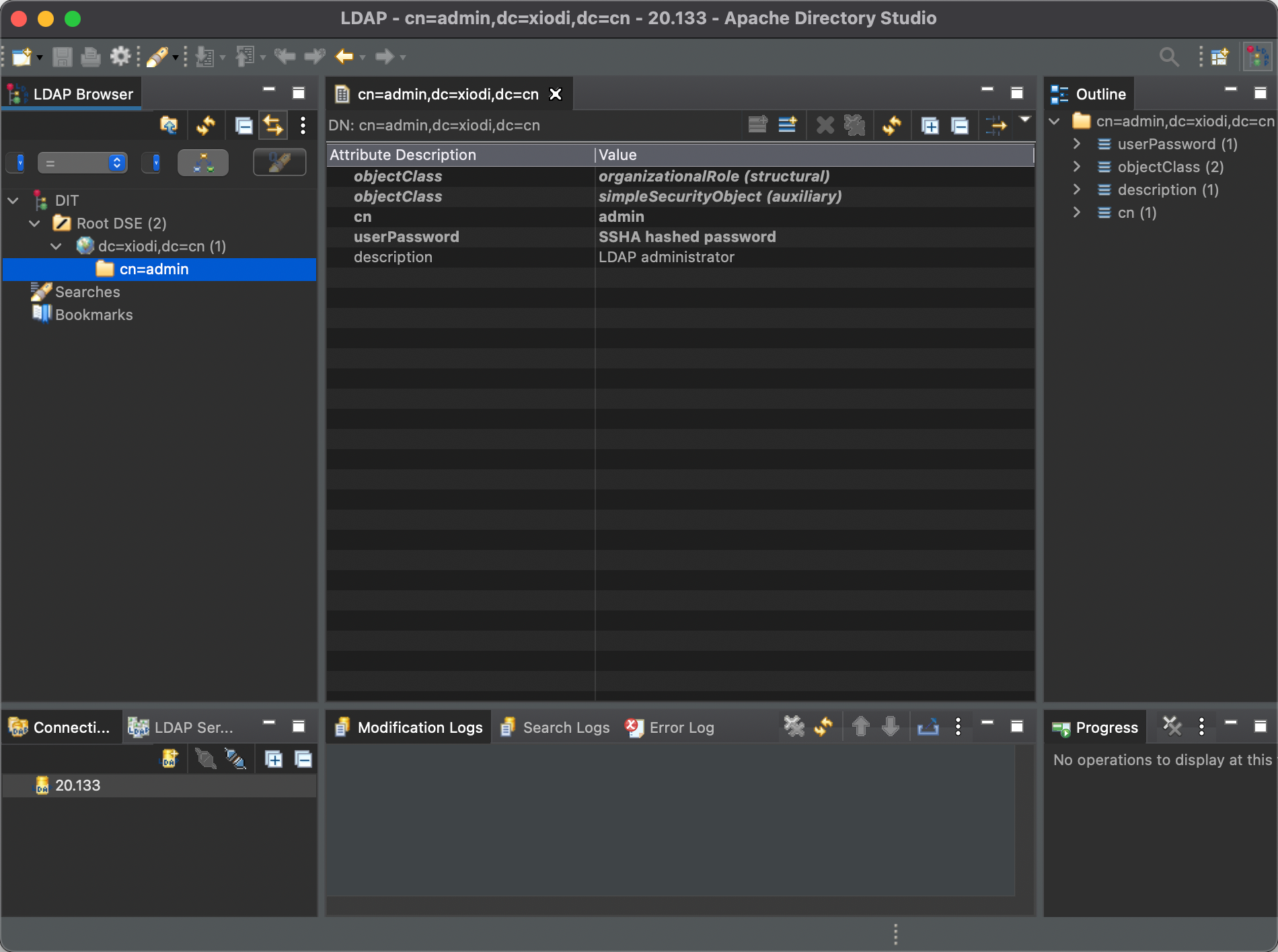Click the search scope button with tree icon

pyautogui.click(x=203, y=163)
